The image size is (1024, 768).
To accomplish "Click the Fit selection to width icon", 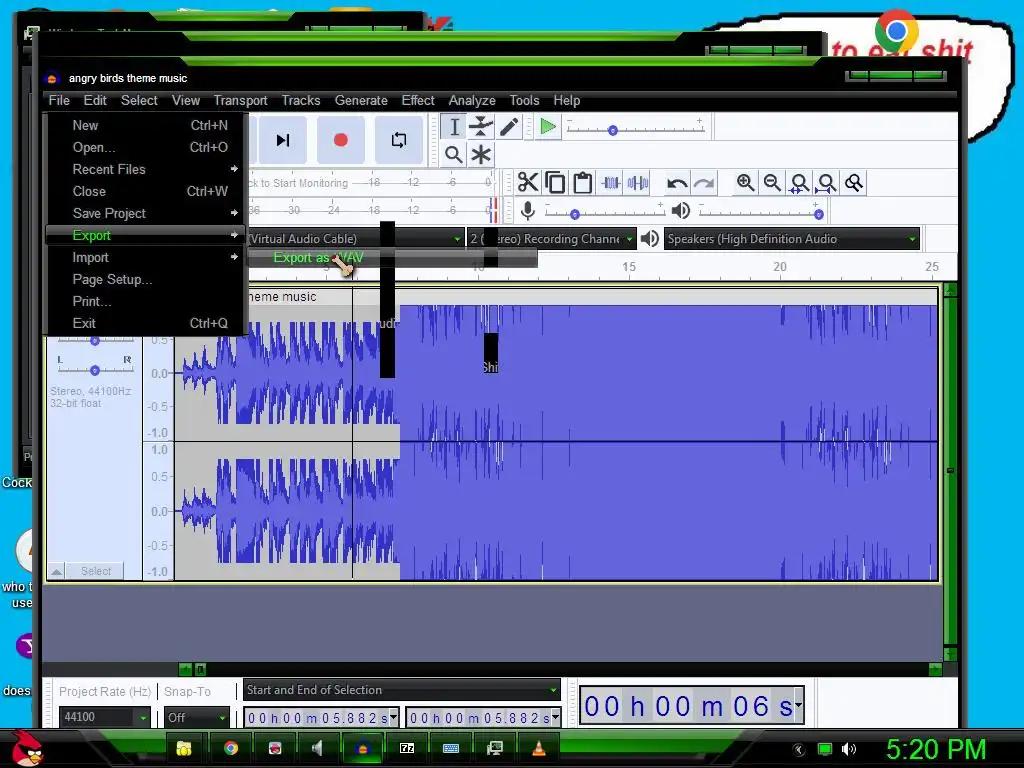I will (x=799, y=183).
